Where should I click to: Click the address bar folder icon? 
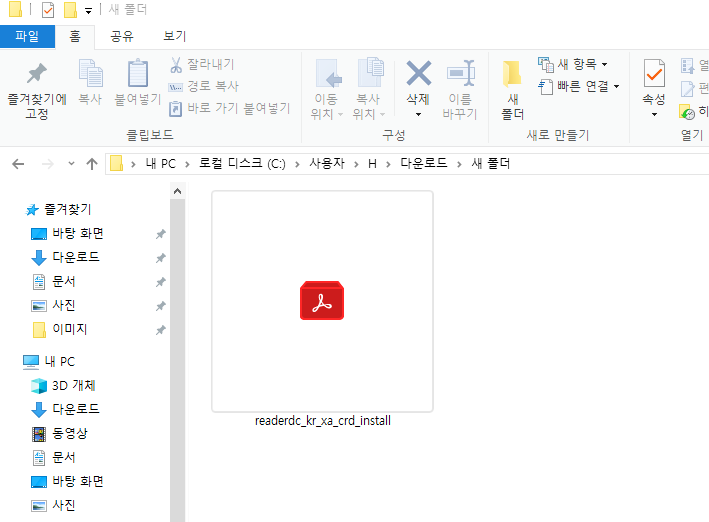click(117, 163)
